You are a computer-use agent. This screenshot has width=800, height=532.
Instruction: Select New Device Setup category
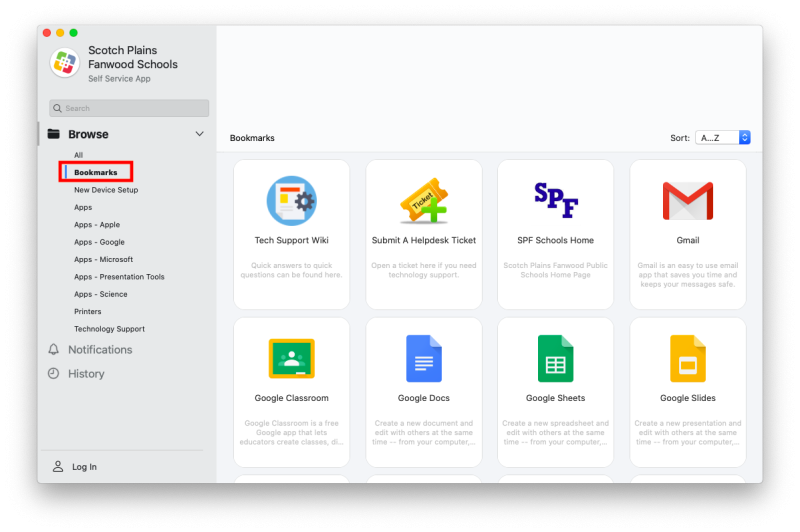(106, 190)
